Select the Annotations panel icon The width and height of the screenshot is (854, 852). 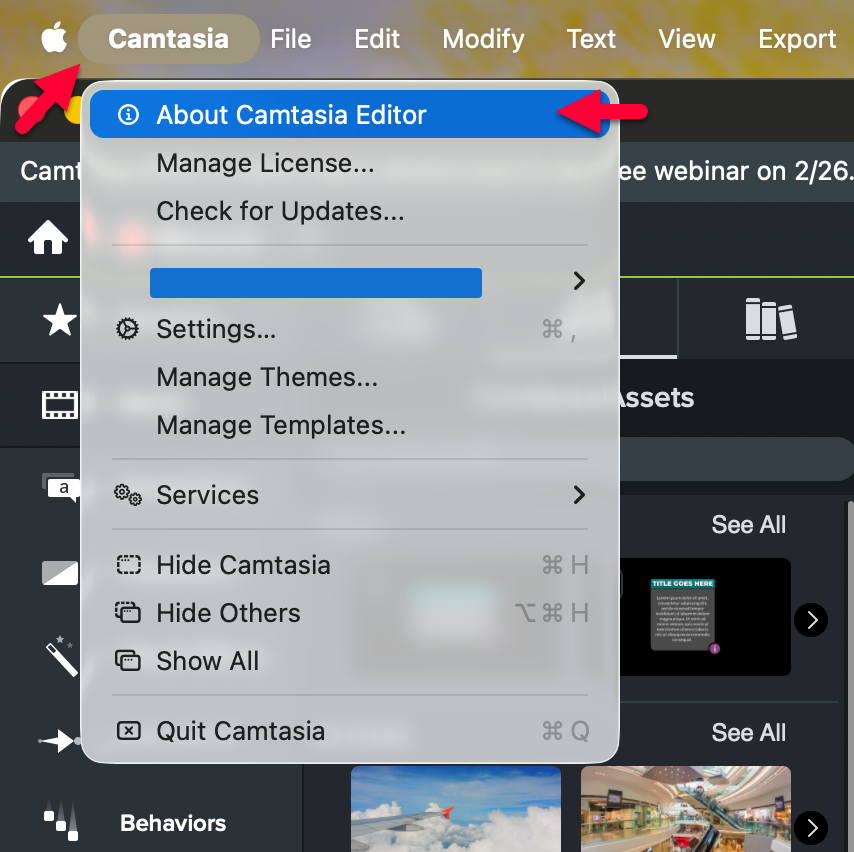point(60,487)
